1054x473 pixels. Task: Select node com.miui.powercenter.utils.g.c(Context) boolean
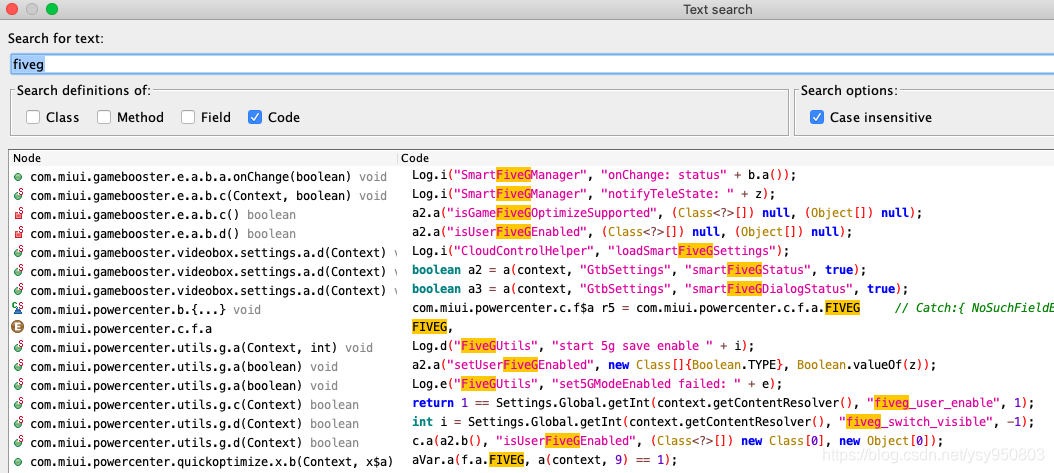pos(194,405)
